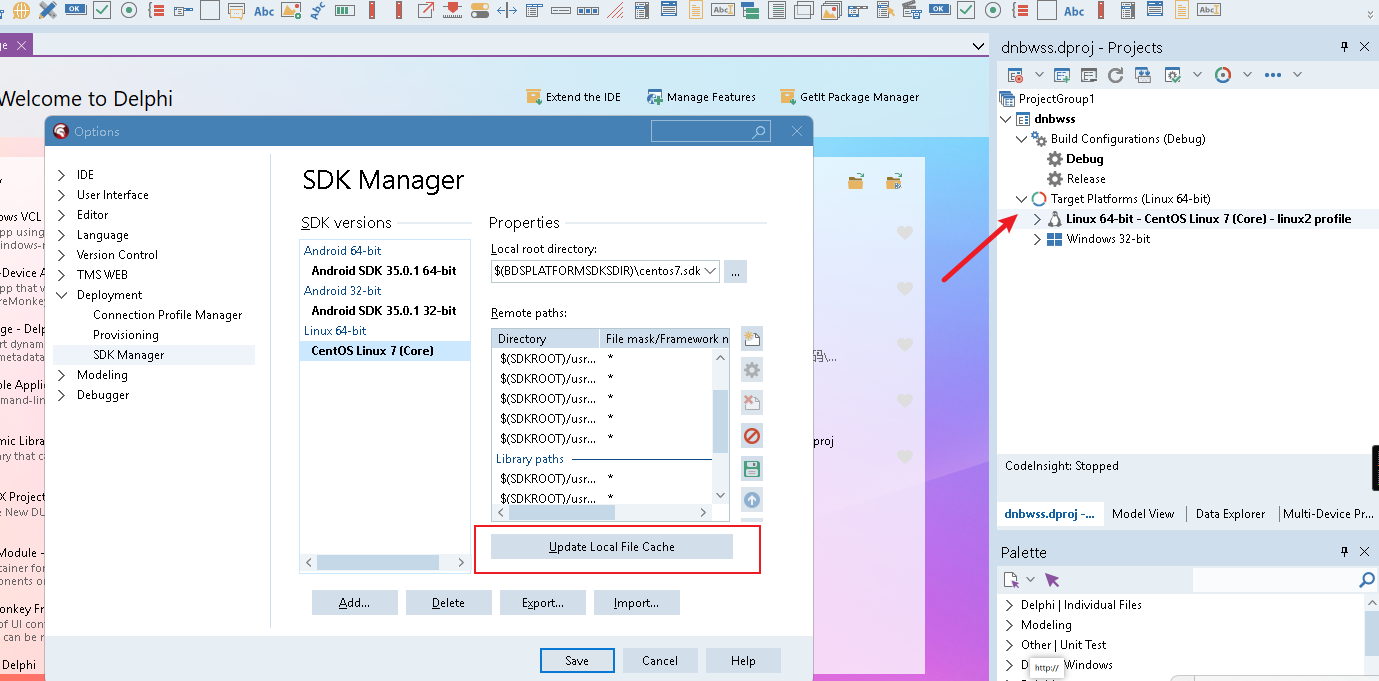Select the dnbwss.dproj tab at panel bottom

[x=1050, y=514]
